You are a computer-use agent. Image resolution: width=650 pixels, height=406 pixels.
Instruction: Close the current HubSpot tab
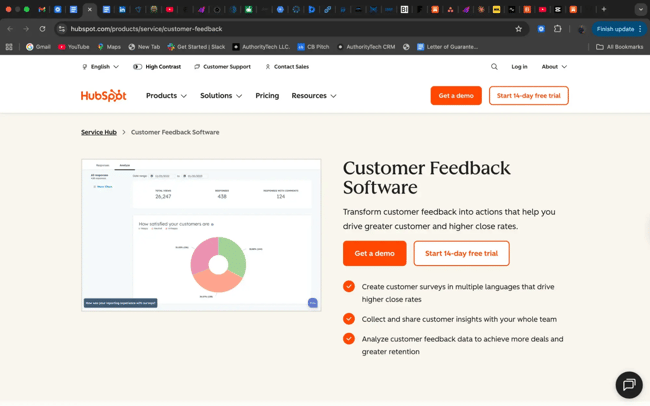[90, 9]
